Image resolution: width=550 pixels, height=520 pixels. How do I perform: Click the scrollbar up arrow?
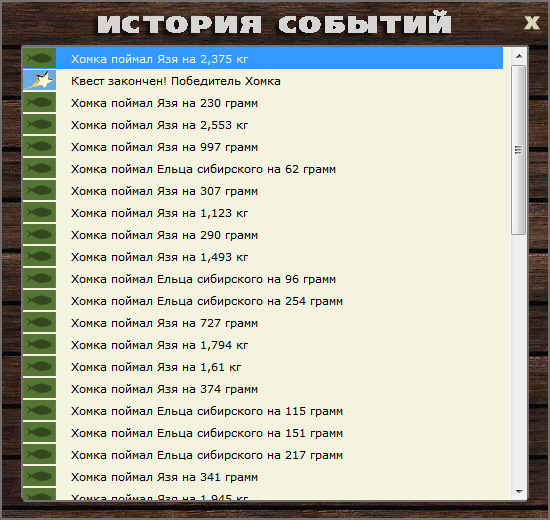point(519,56)
